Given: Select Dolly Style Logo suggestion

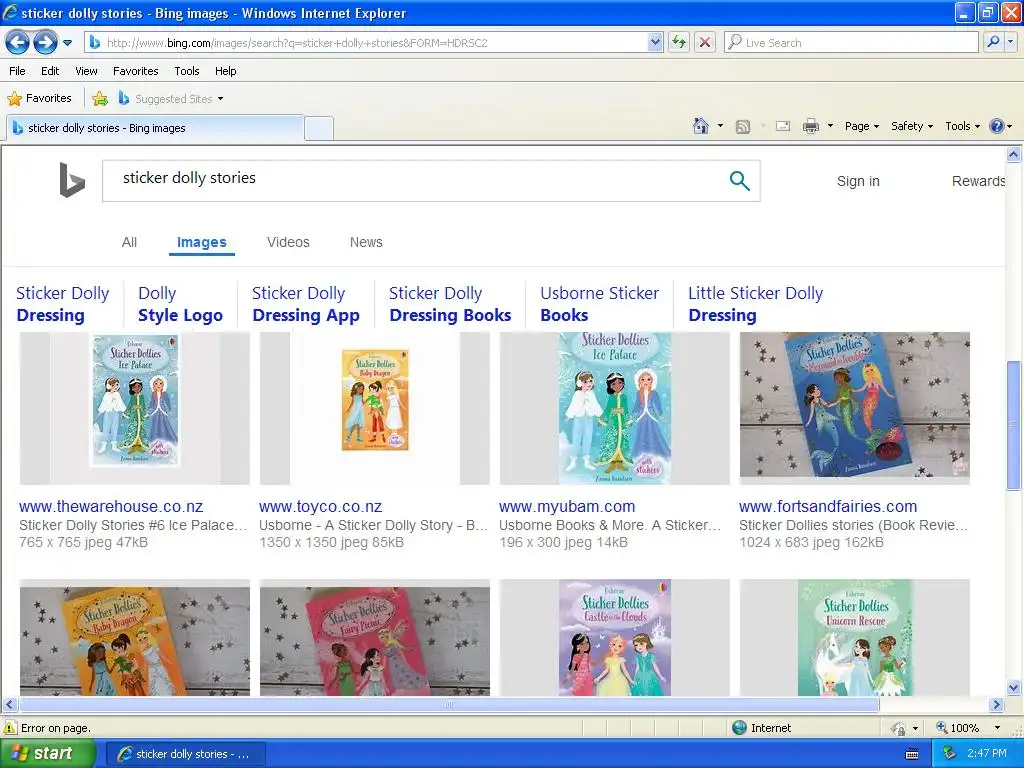Looking at the screenshot, I should (180, 304).
